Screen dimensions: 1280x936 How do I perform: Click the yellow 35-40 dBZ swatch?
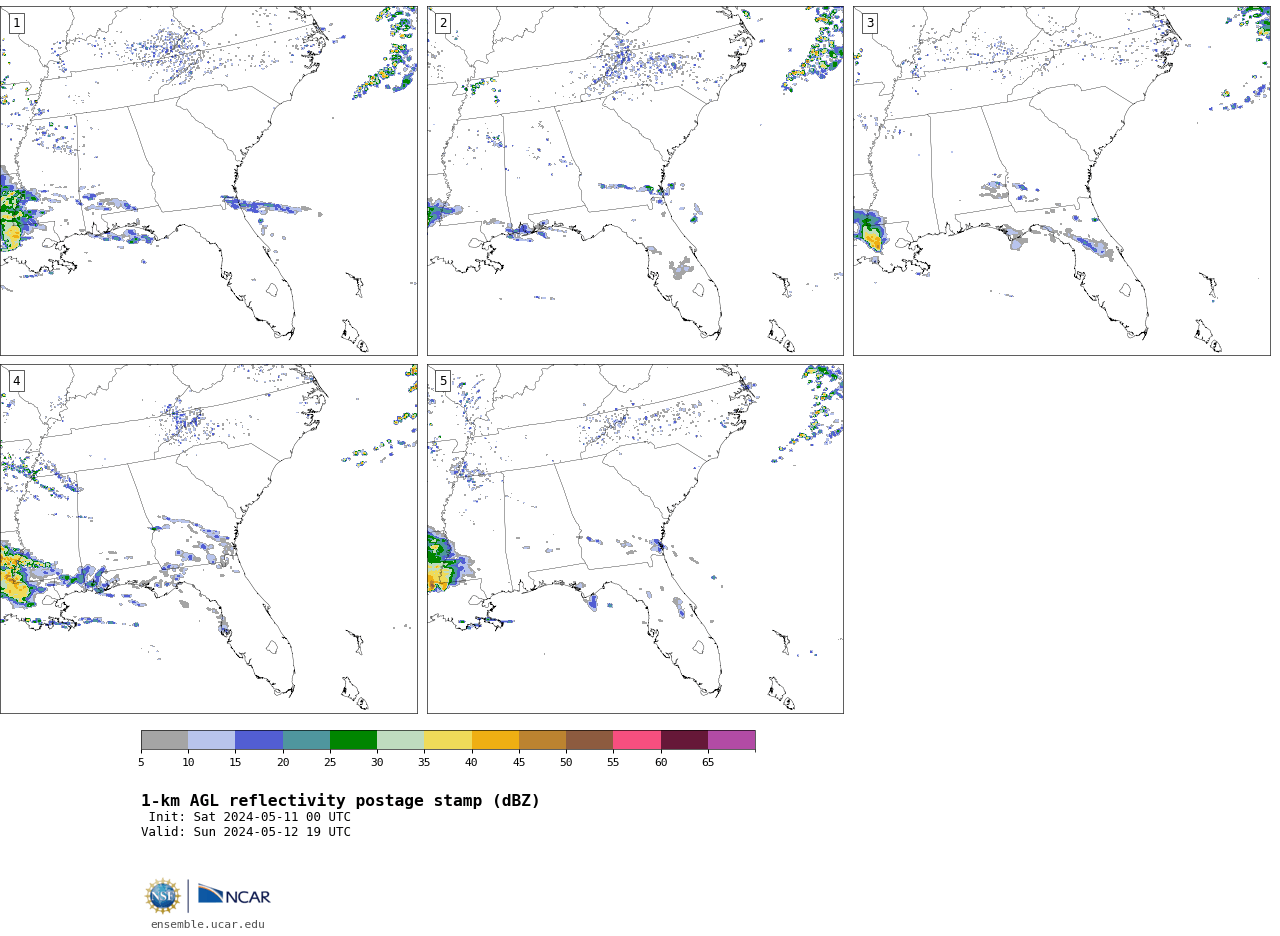[x=448, y=740]
